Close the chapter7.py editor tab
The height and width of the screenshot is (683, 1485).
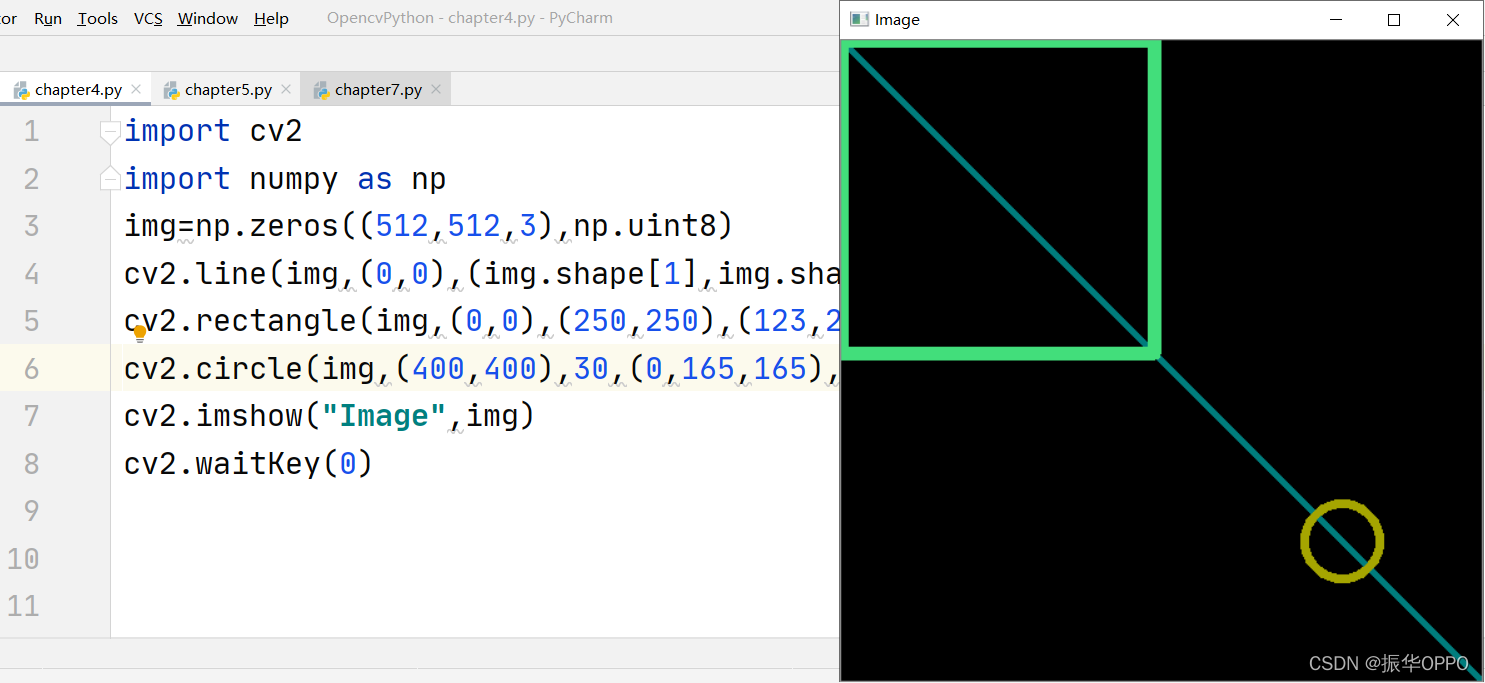[x=436, y=90]
